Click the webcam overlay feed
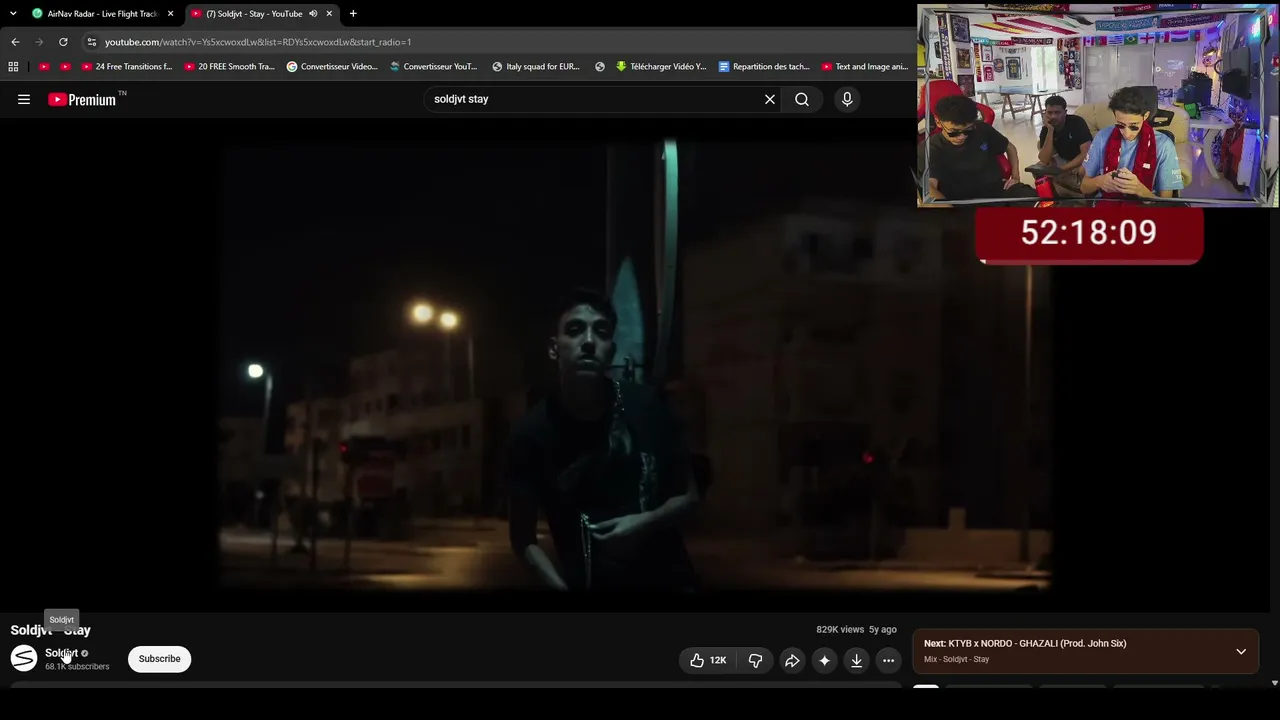Viewport: 1280px width, 720px height. (1097, 105)
